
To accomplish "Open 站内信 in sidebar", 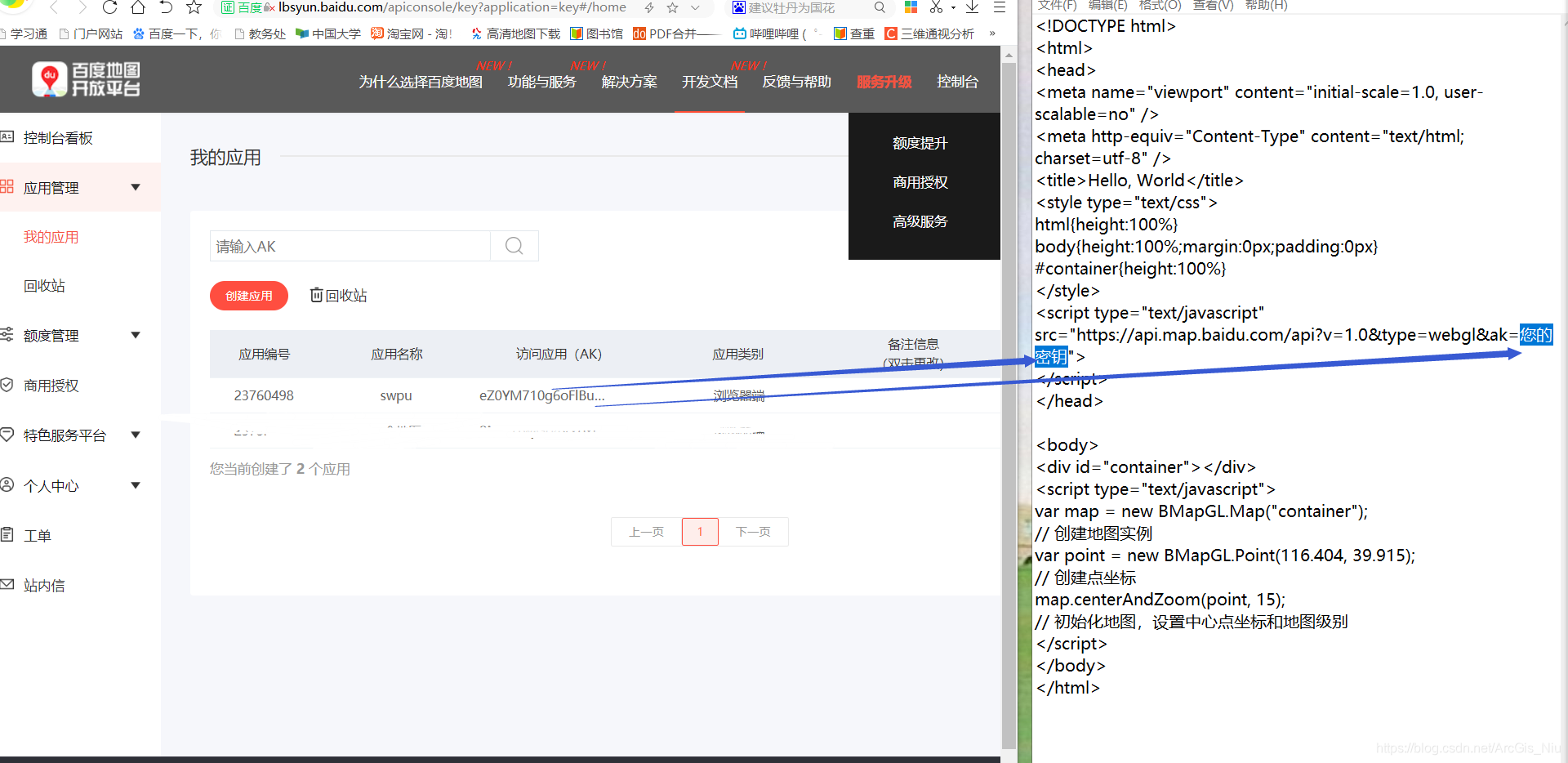I will [44, 586].
